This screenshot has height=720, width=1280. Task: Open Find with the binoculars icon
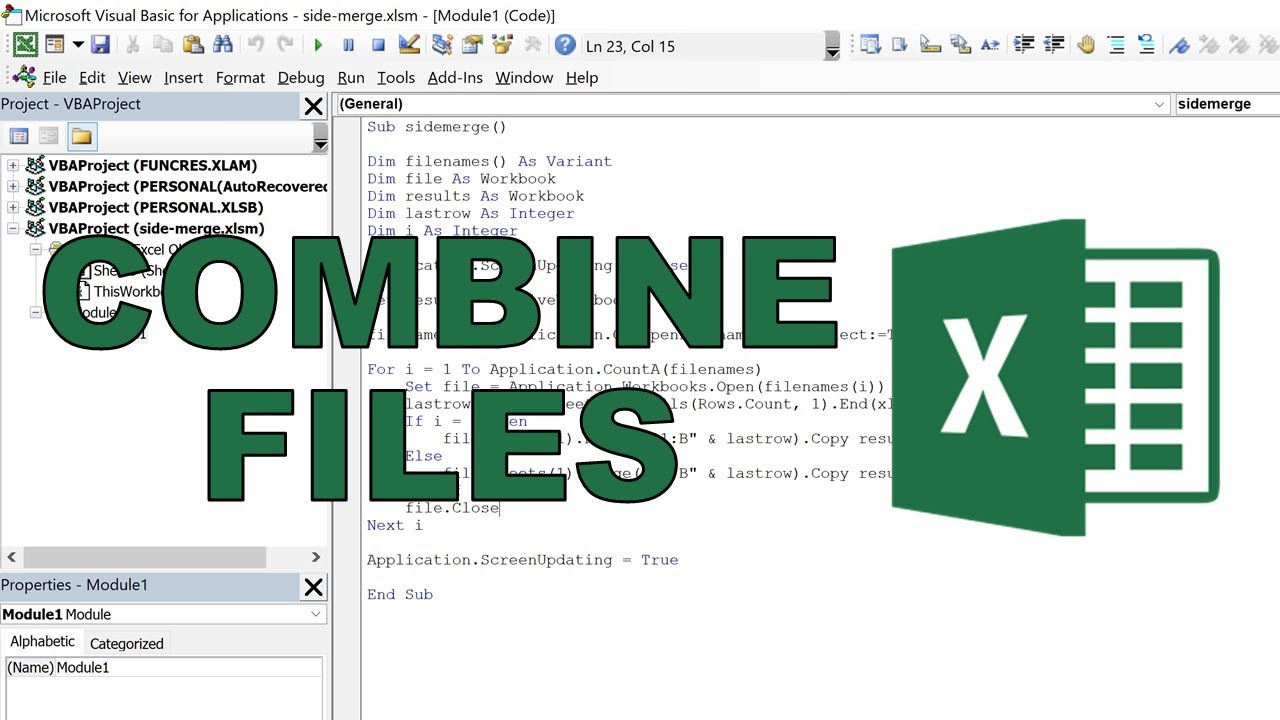point(223,45)
